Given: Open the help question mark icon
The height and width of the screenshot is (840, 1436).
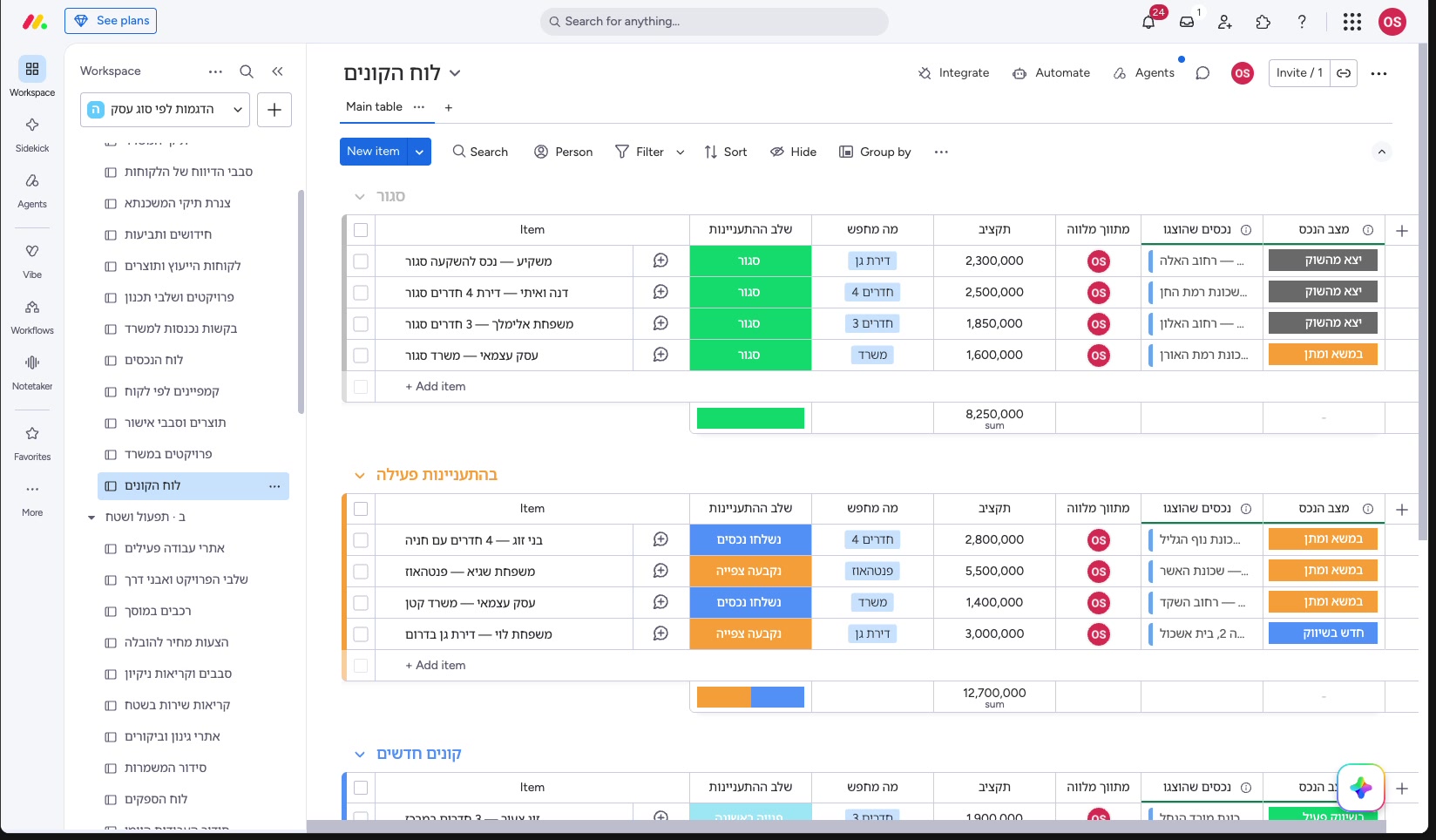Looking at the screenshot, I should tap(1302, 22).
